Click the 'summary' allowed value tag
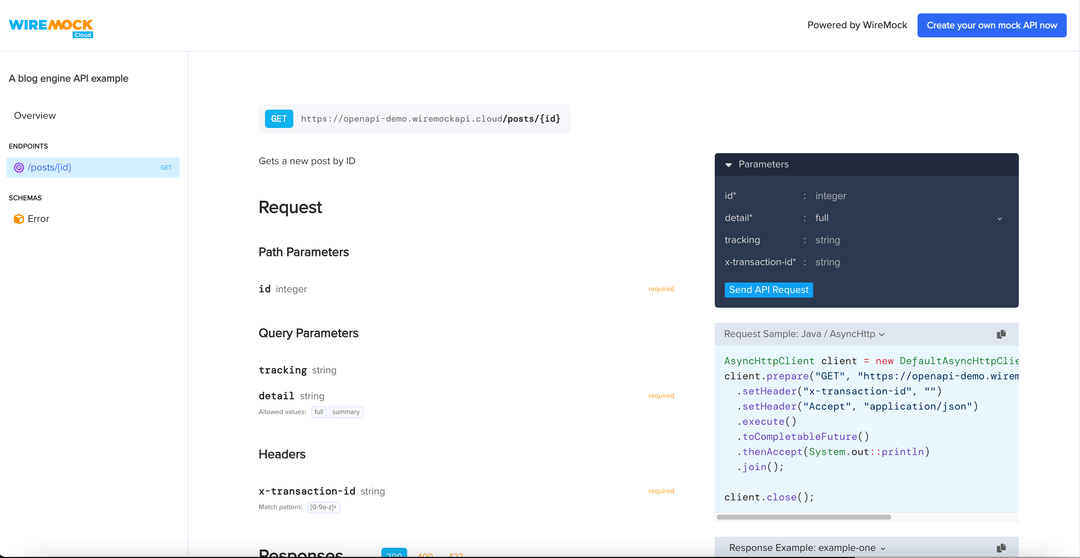The width and height of the screenshot is (1080, 558). (346, 412)
